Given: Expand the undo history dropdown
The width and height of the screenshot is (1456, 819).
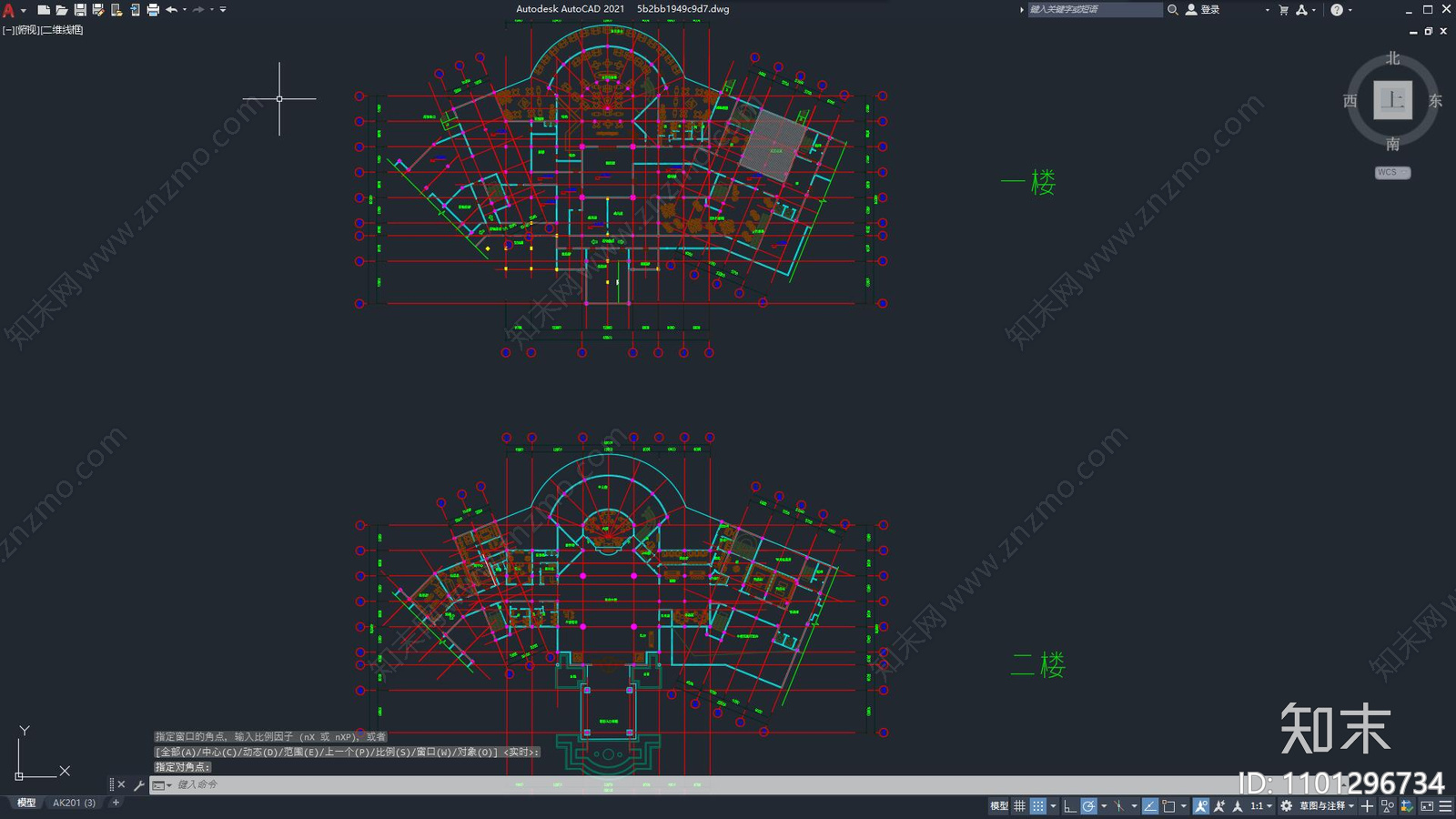Looking at the screenshot, I should pos(185,10).
